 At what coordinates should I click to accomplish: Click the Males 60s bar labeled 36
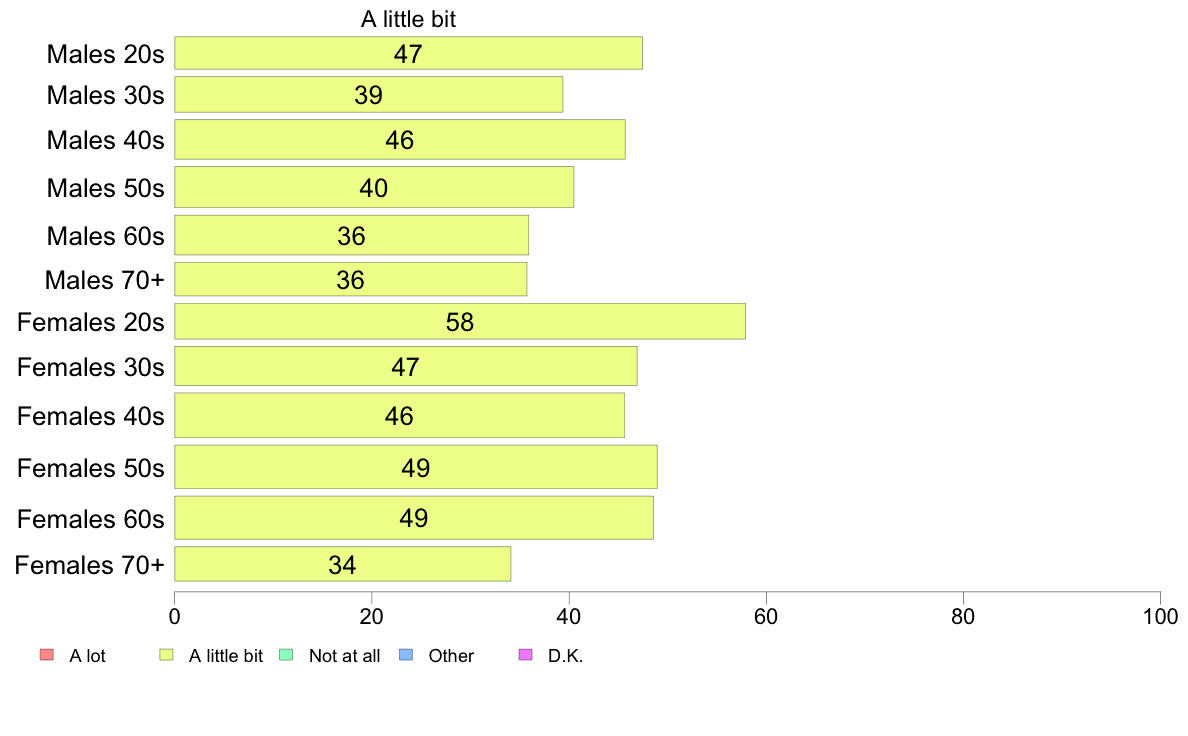tap(352, 235)
